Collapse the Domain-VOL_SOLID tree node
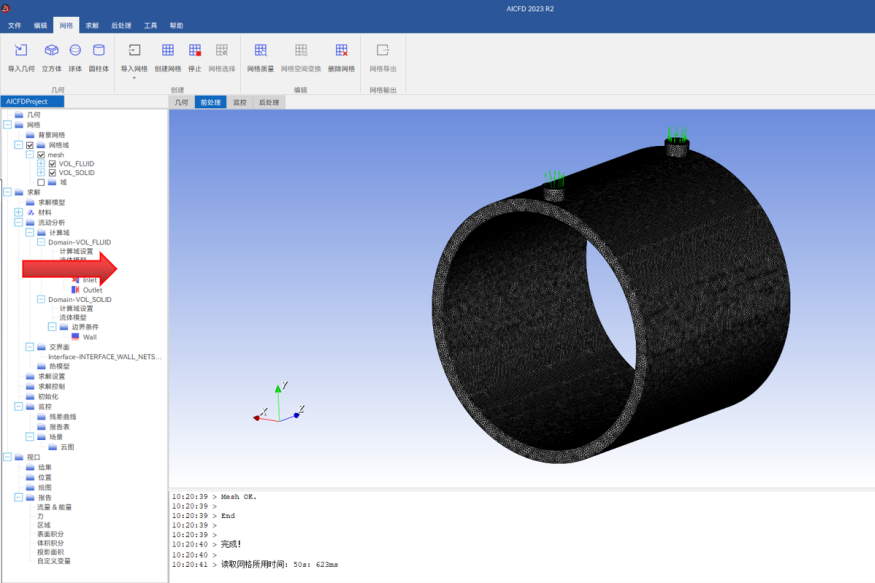 click(41, 299)
